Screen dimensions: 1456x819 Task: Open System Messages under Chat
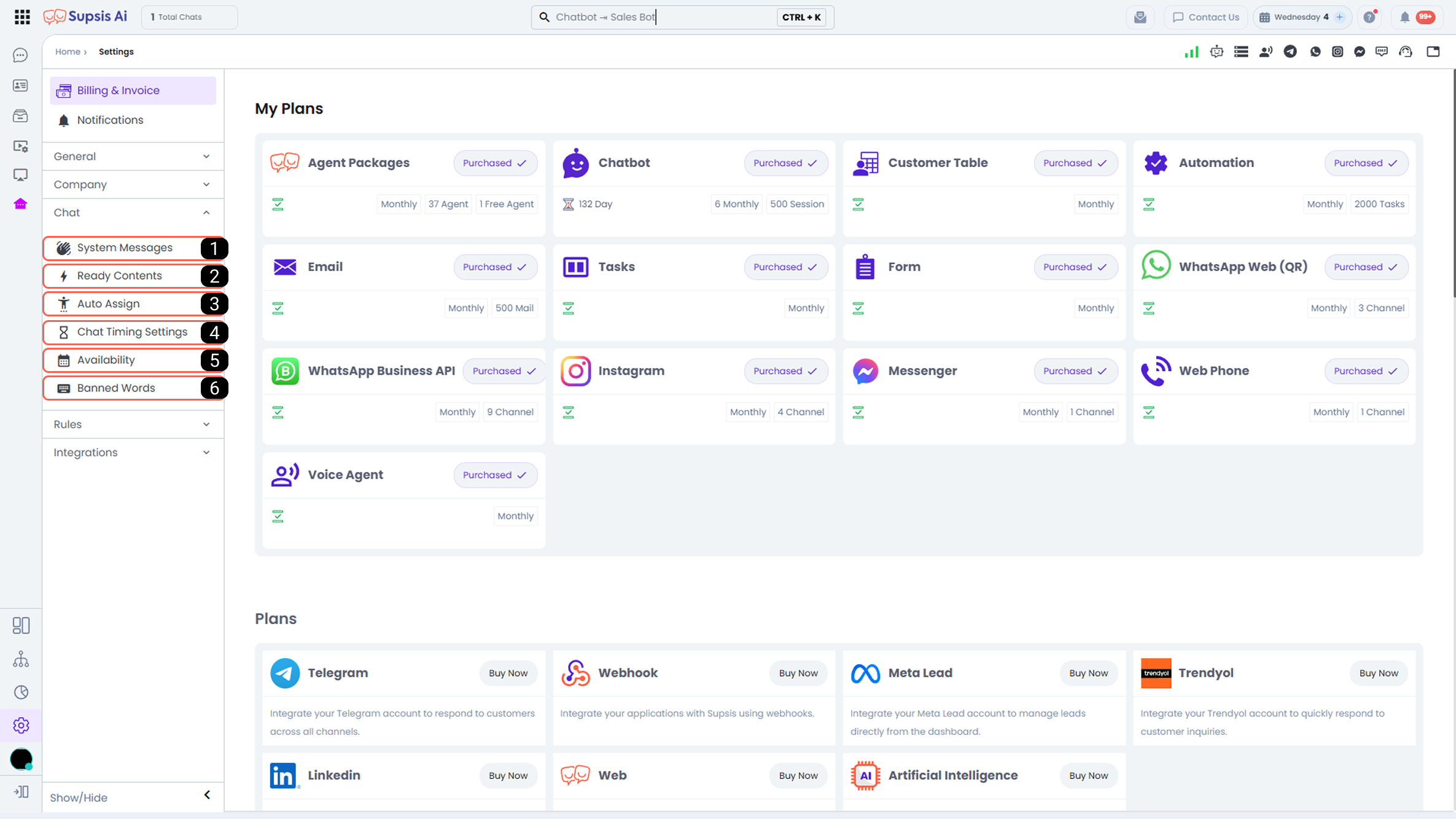[133, 248]
